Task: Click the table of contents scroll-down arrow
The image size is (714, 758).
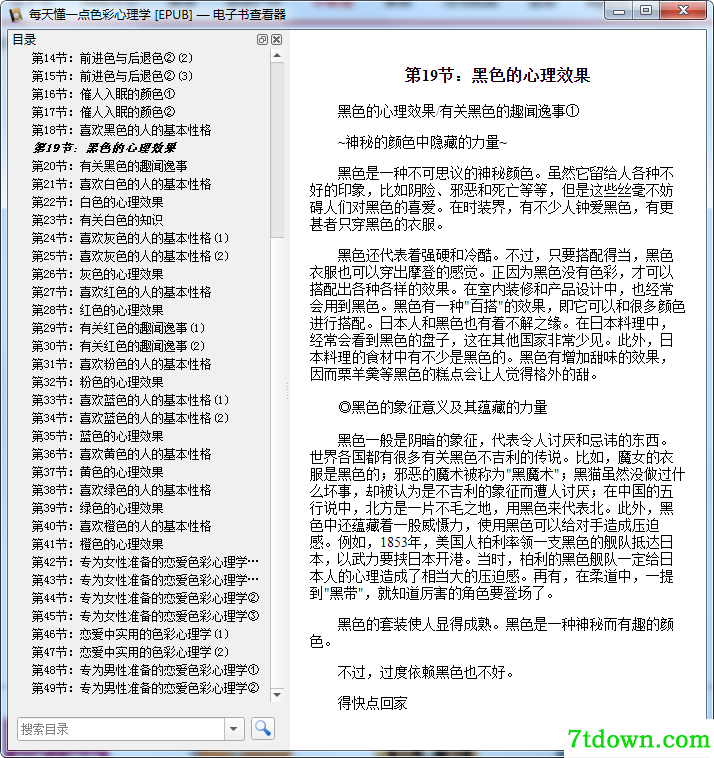Action: click(277, 695)
